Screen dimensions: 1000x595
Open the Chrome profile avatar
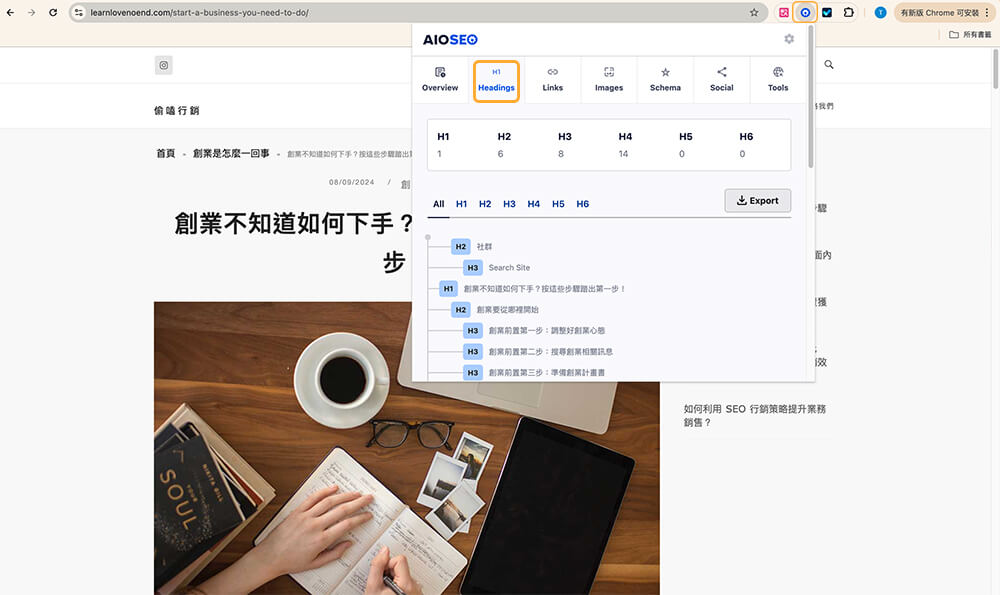[x=880, y=12]
